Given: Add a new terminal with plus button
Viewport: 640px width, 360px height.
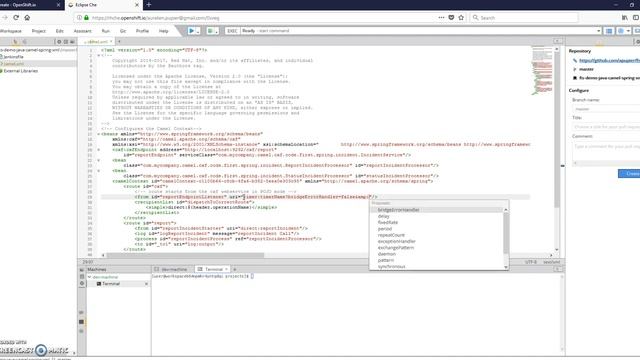Looking at the screenshot, I should pos(235,269).
